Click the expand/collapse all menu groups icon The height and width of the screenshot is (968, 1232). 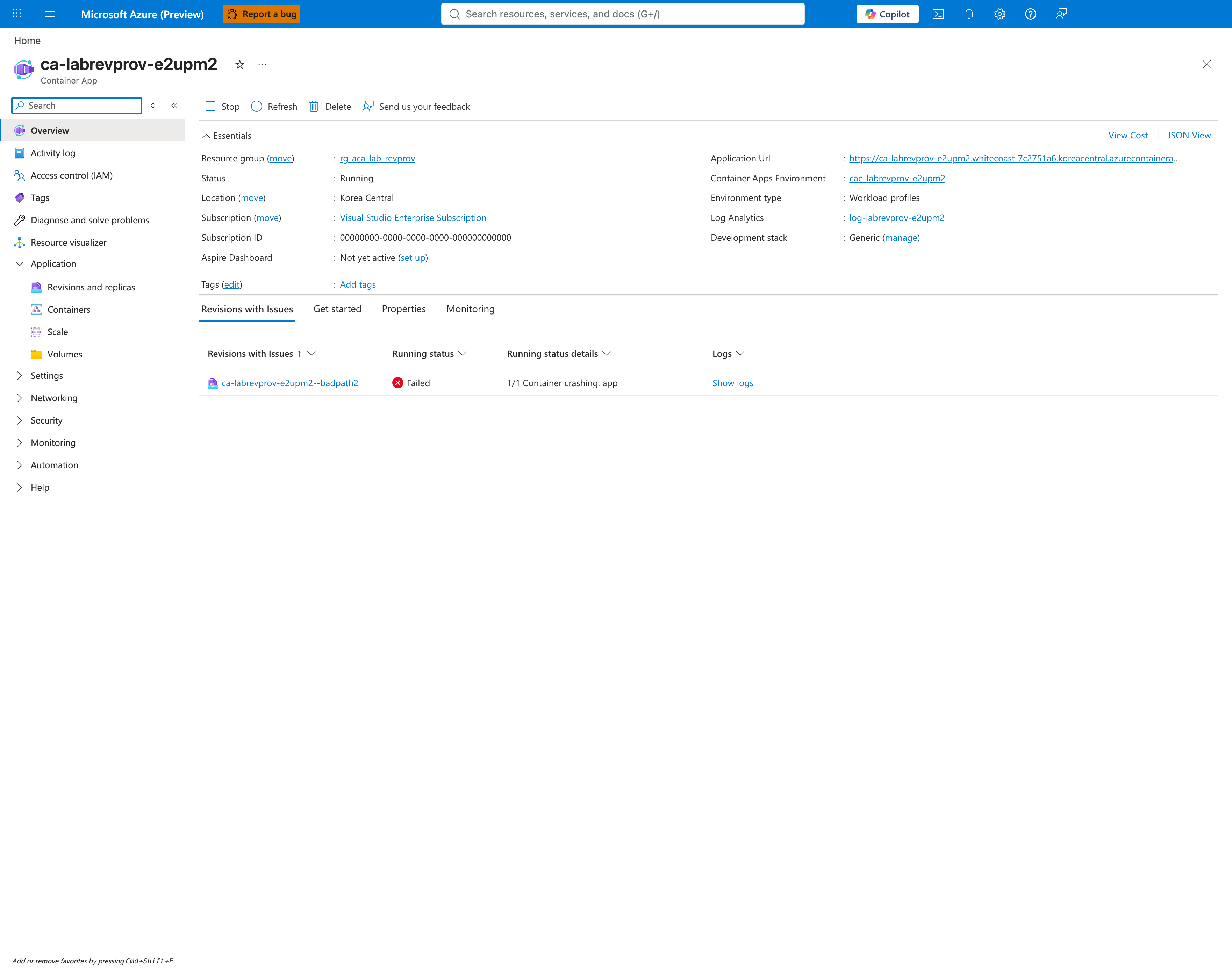point(153,106)
